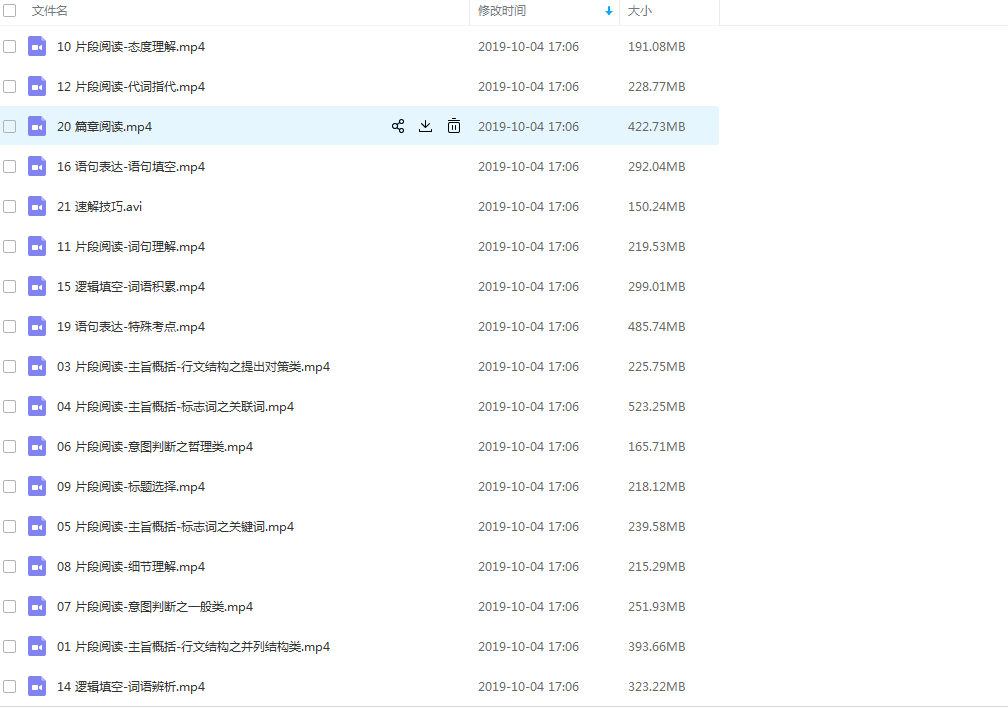Click the video file icon of 20 篇章阅读.mp4
Screen dimensions: 1008x708
pos(37,126)
